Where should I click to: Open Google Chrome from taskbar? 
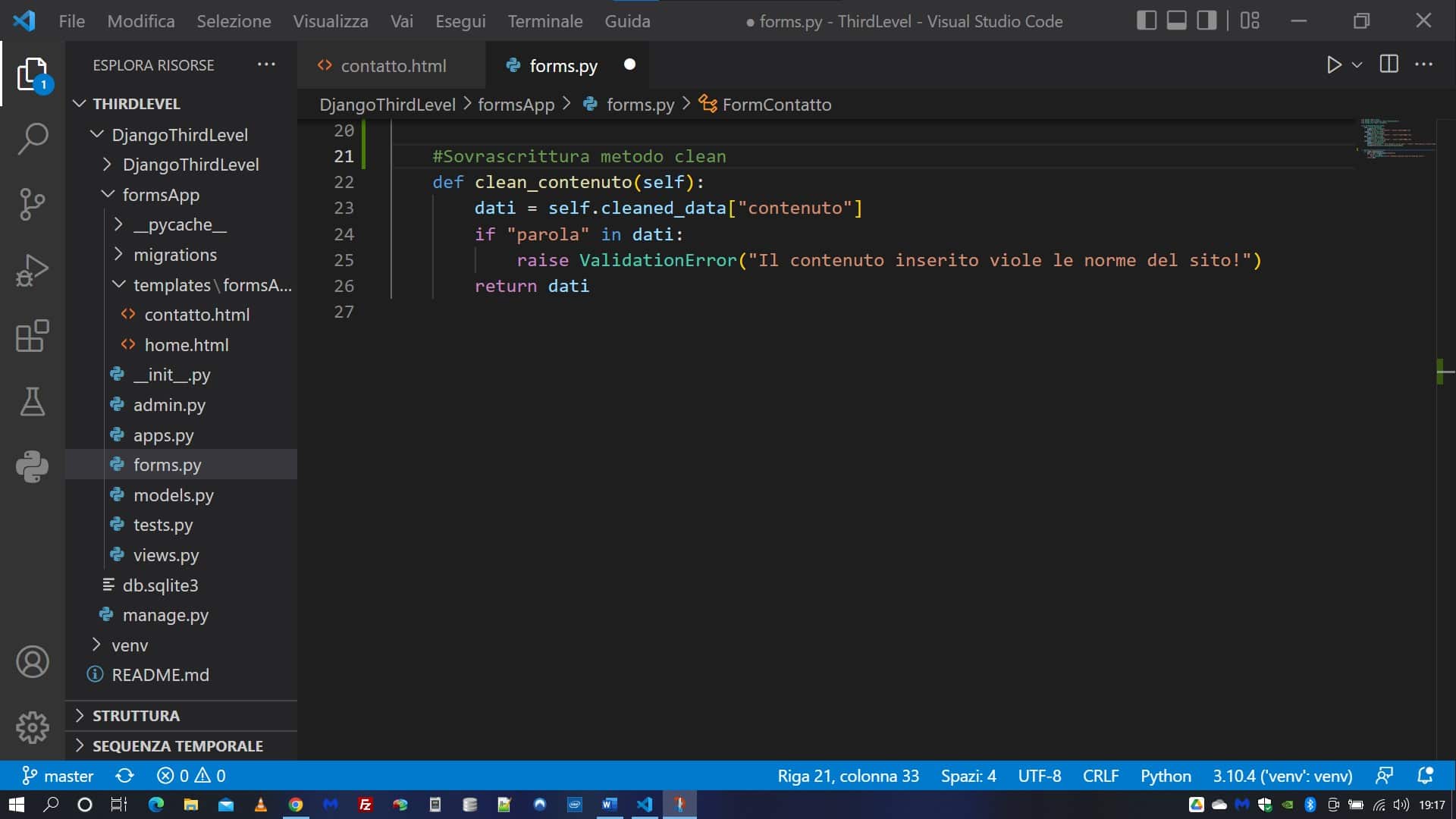(x=296, y=805)
